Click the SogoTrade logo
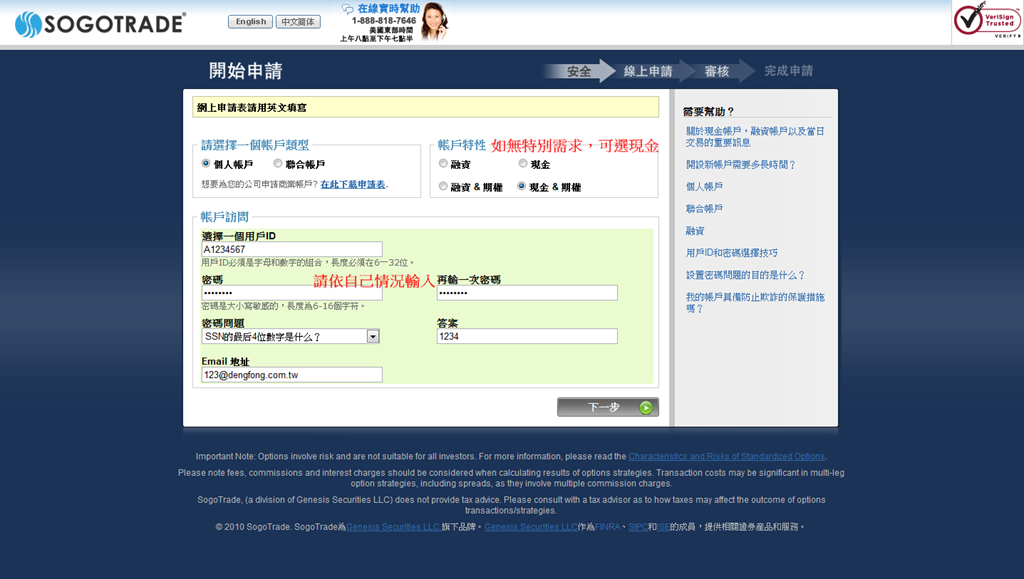The image size is (1024, 579). click(100, 24)
